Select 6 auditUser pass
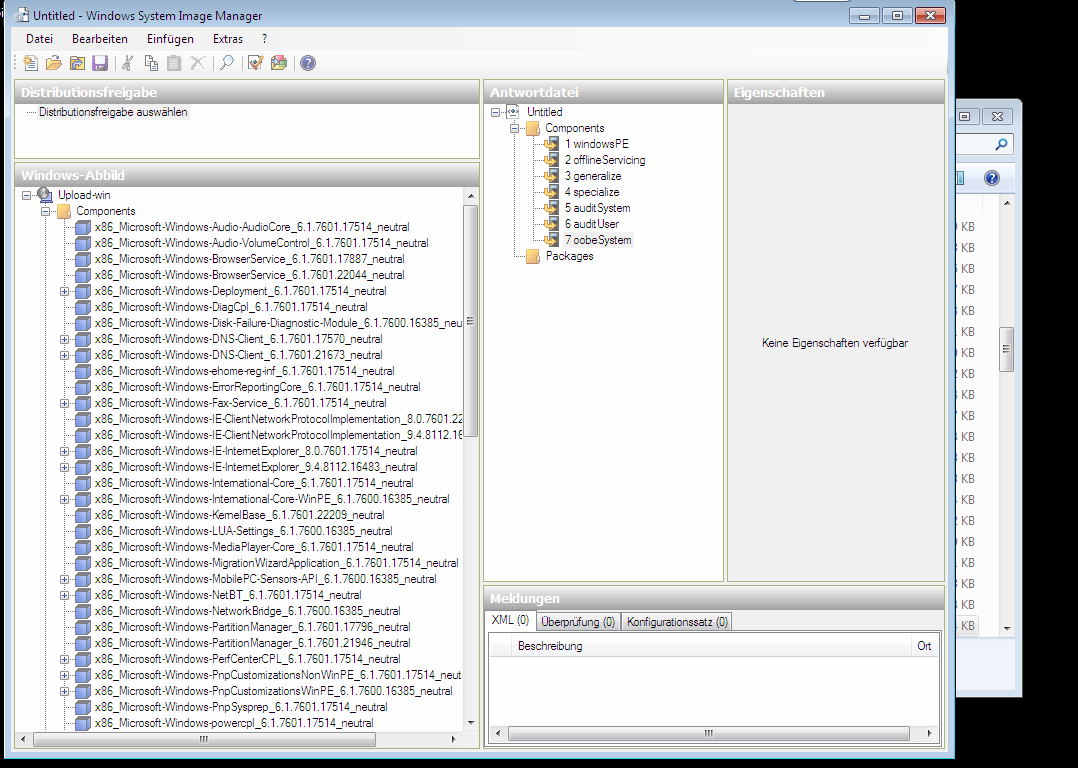 click(592, 223)
